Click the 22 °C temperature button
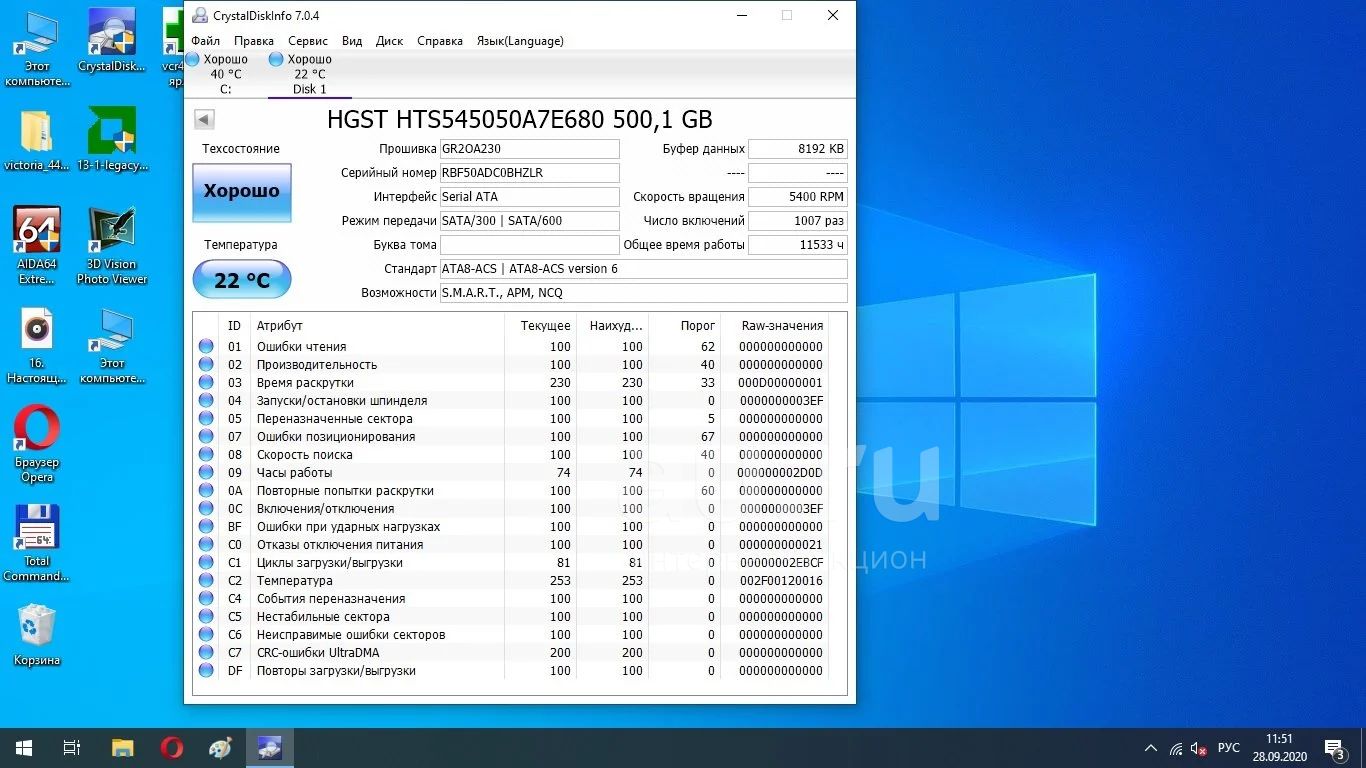The image size is (1366, 768). (x=242, y=280)
